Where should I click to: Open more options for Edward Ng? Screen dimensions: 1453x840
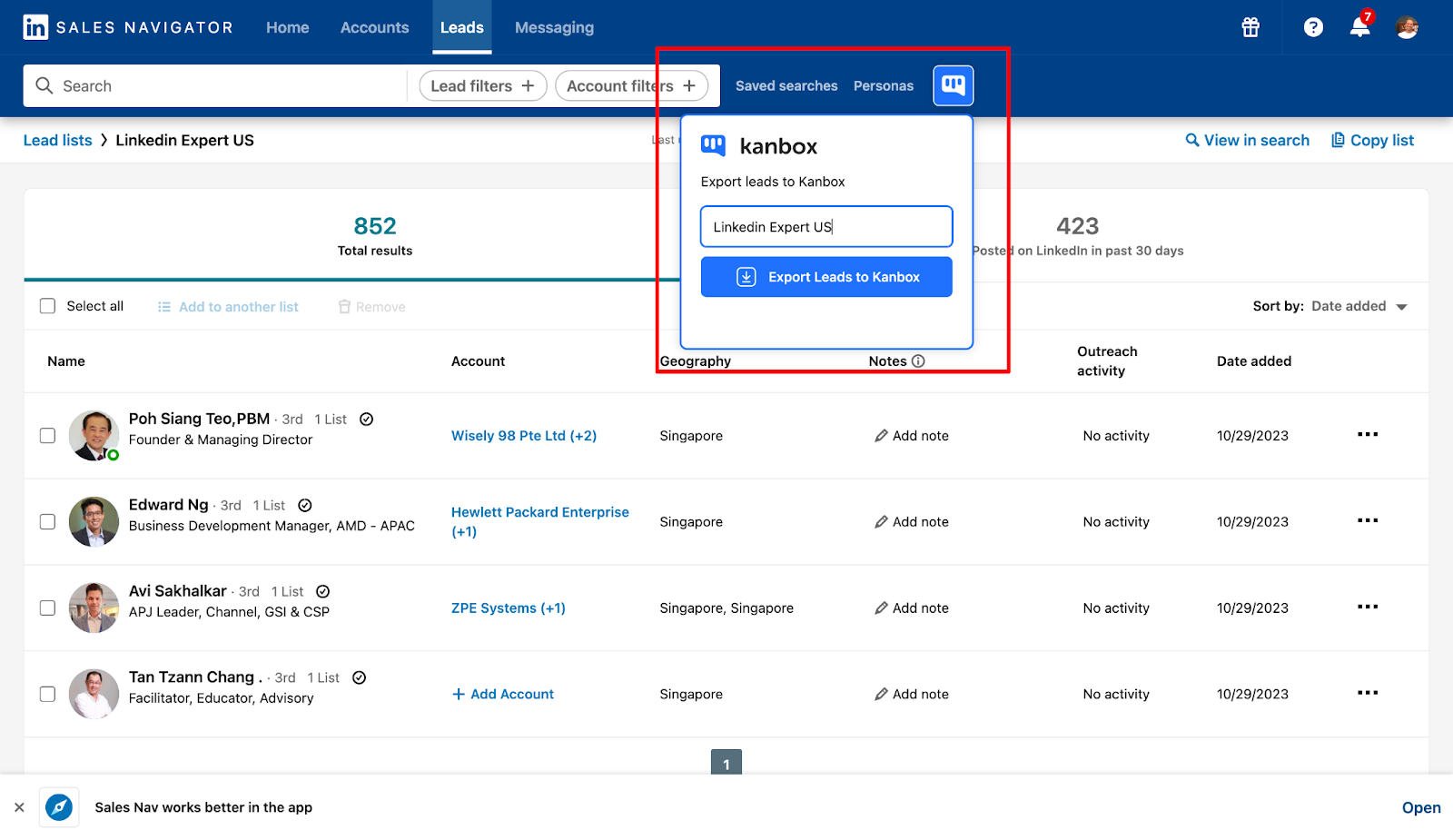pos(1368,520)
